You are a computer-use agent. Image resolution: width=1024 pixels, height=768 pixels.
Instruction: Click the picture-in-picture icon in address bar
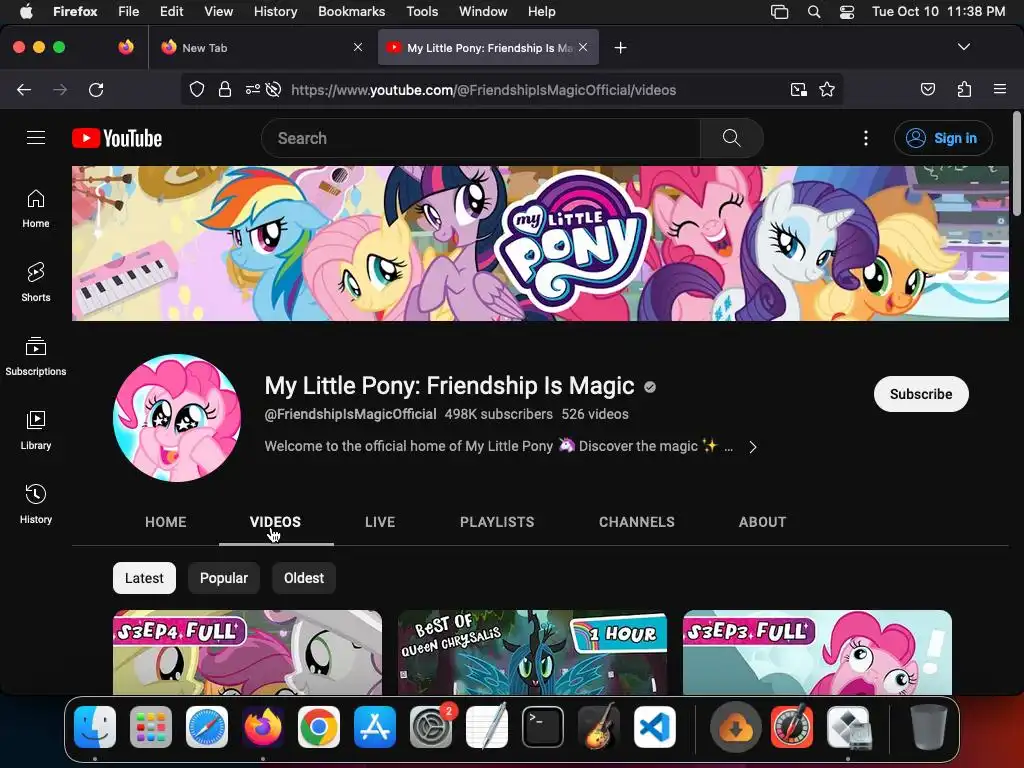coord(798,90)
